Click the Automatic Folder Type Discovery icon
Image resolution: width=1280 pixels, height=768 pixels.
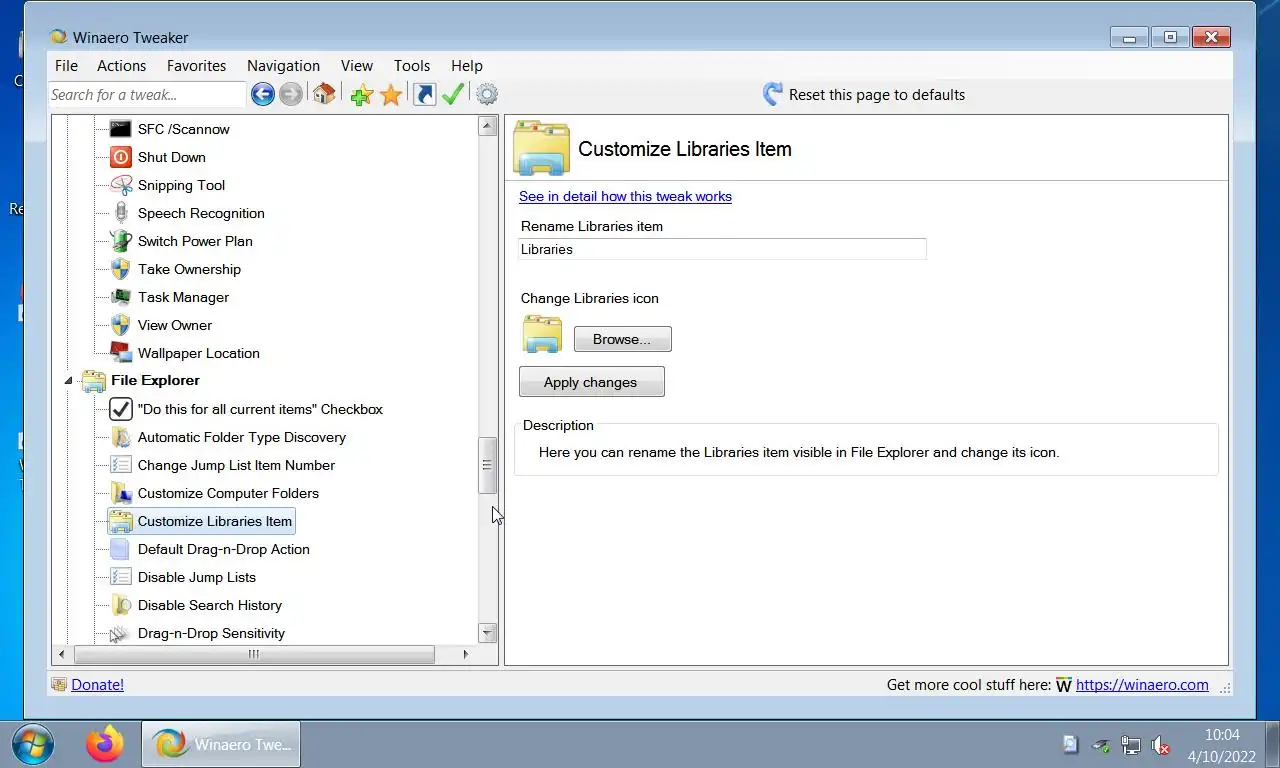click(120, 437)
